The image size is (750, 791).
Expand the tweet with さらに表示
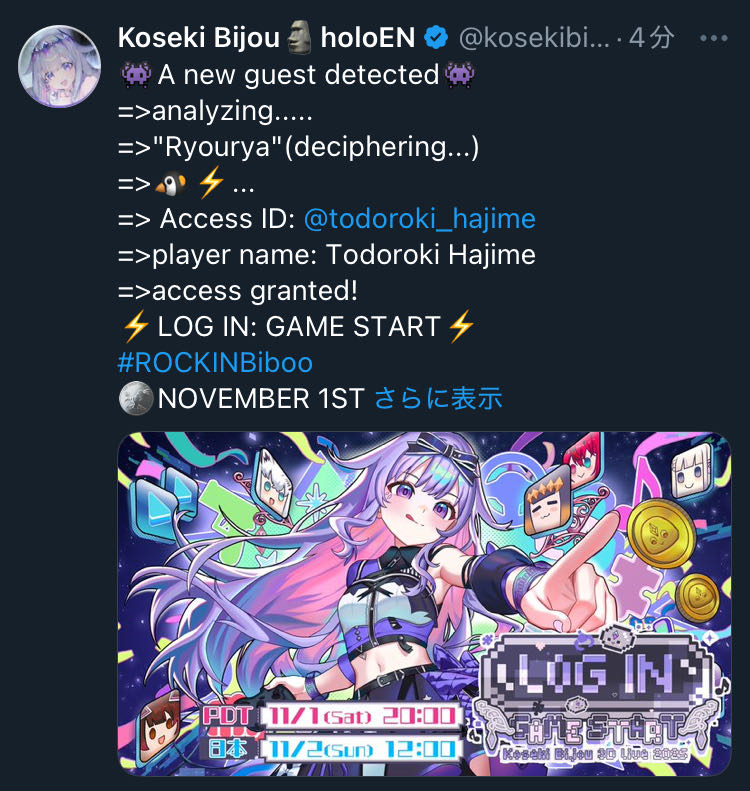pos(438,399)
